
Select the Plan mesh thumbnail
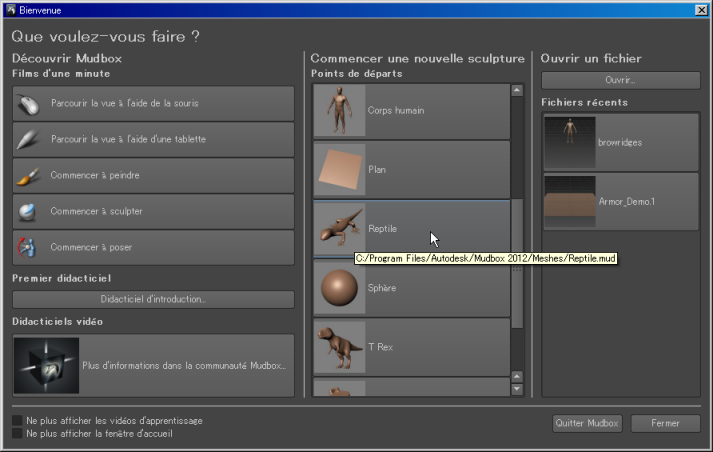coord(340,170)
